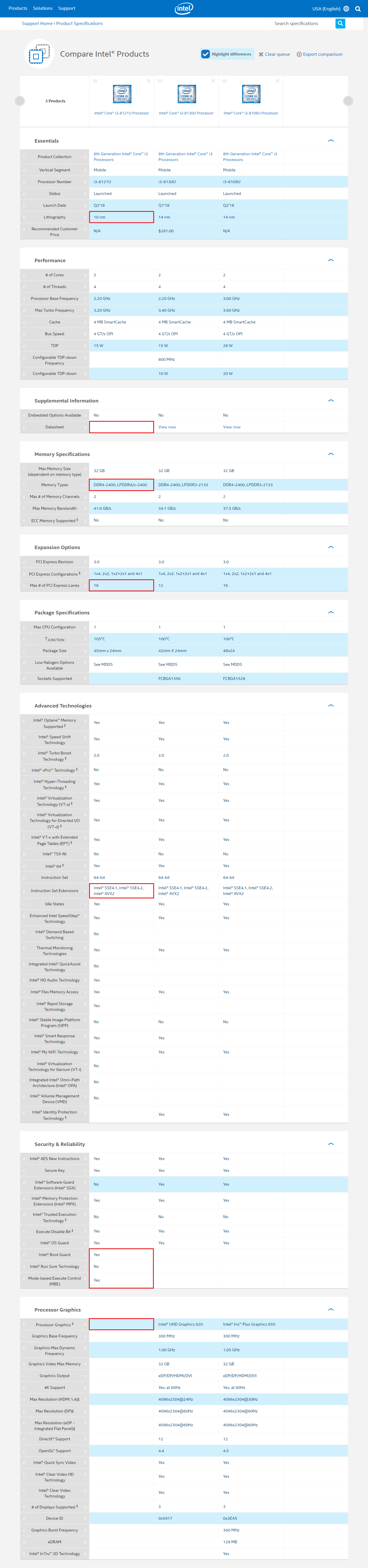
Task: Click the globe language icon
Action: click(346, 9)
